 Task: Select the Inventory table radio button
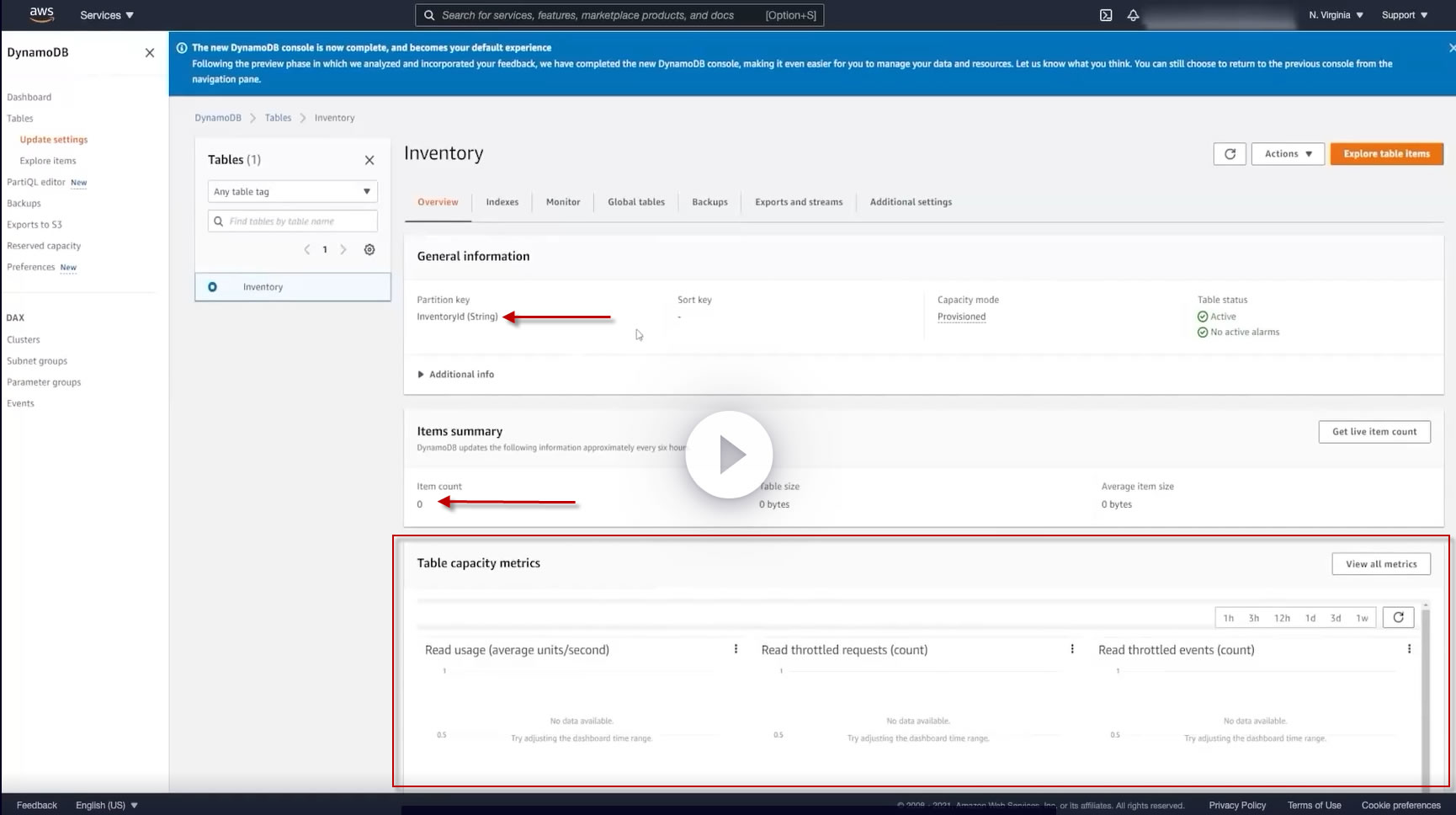click(x=212, y=287)
